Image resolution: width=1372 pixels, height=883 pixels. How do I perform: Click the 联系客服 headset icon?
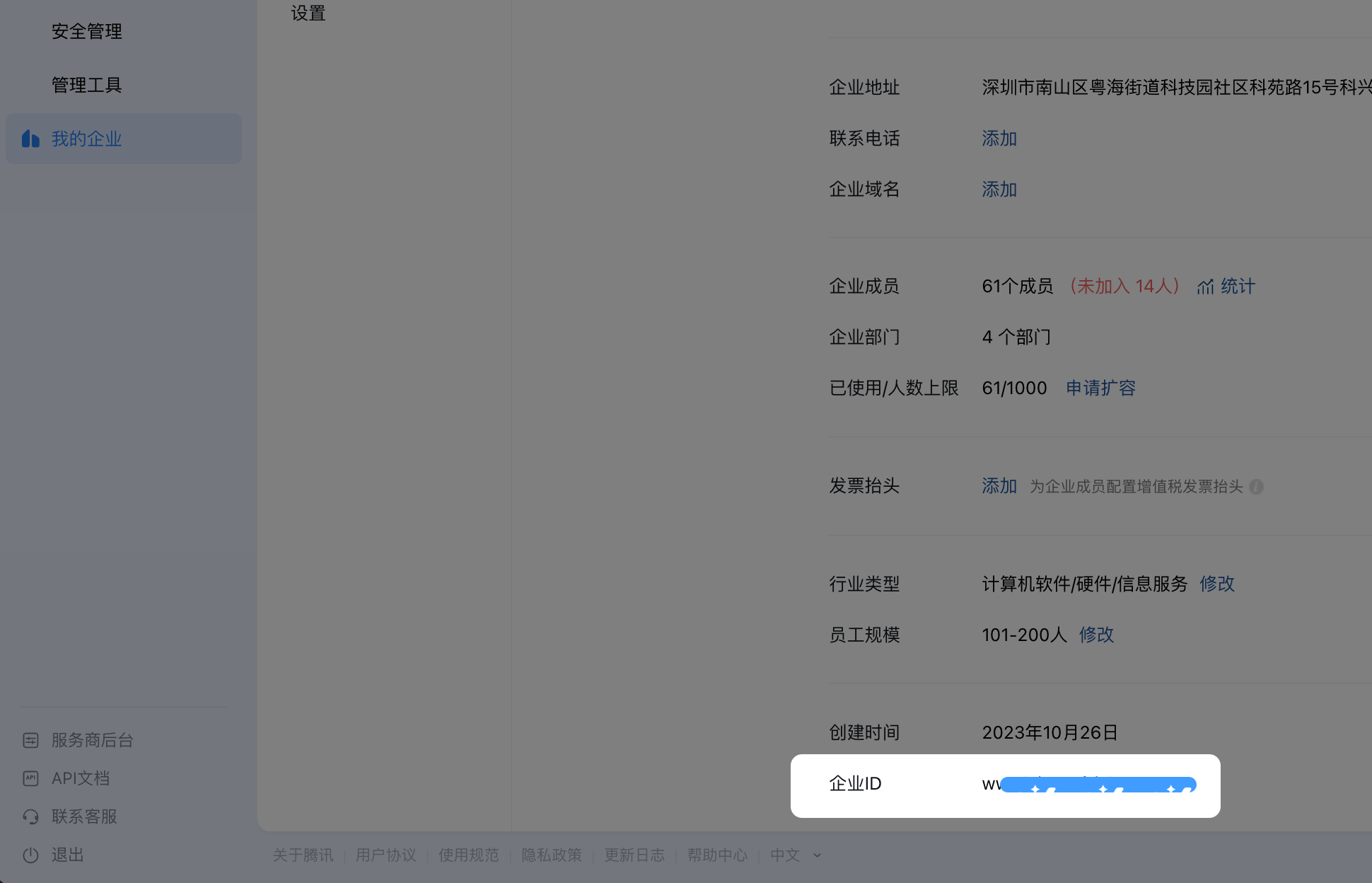(30, 816)
